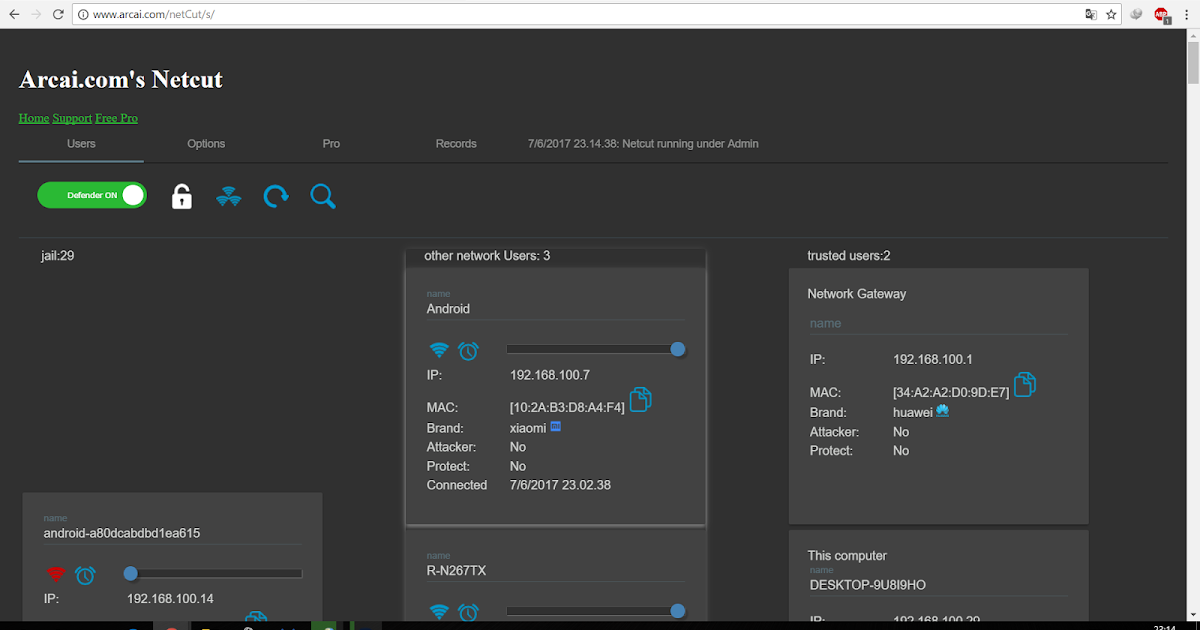Click alarm clock icon on android-a80dcabdbd1ea615 card
Image resolution: width=1200 pixels, height=630 pixels.
(85, 575)
